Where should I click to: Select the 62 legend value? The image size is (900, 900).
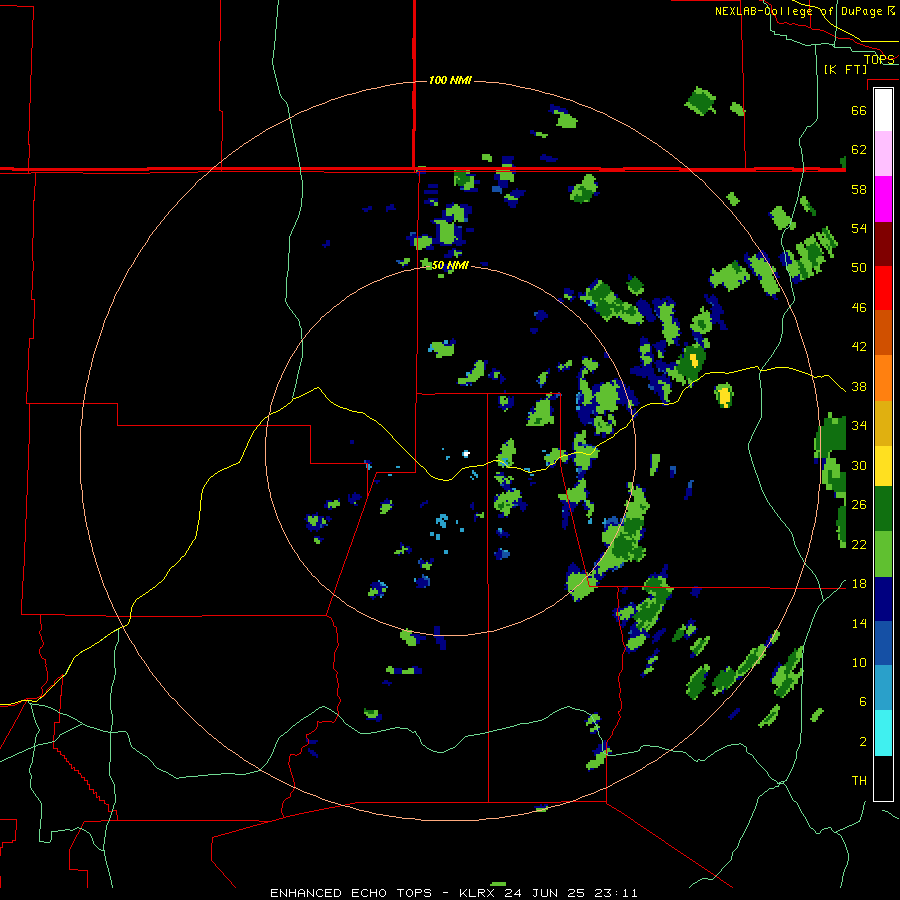(x=859, y=150)
